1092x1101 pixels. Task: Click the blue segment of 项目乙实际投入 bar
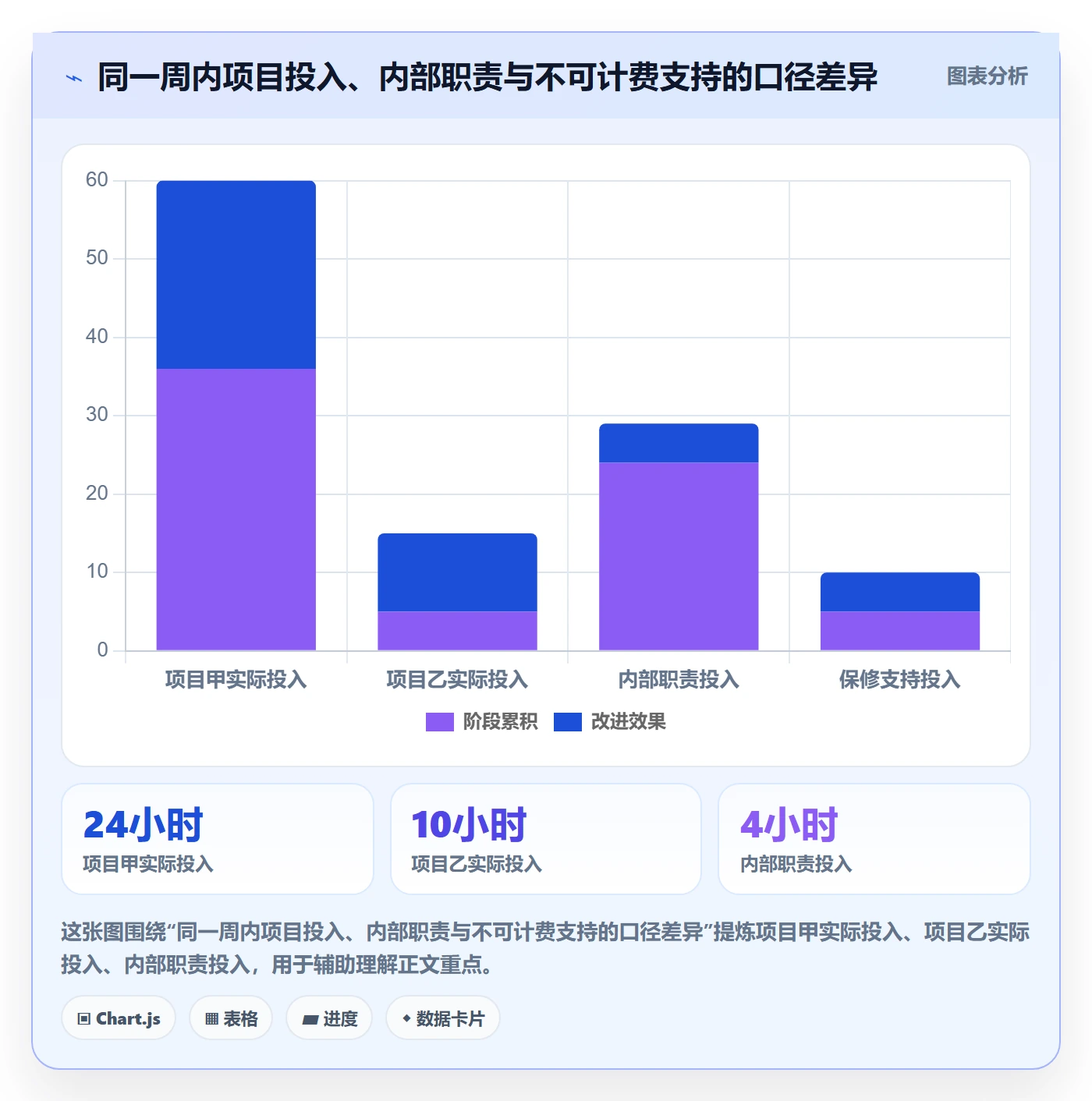(458, 572)
